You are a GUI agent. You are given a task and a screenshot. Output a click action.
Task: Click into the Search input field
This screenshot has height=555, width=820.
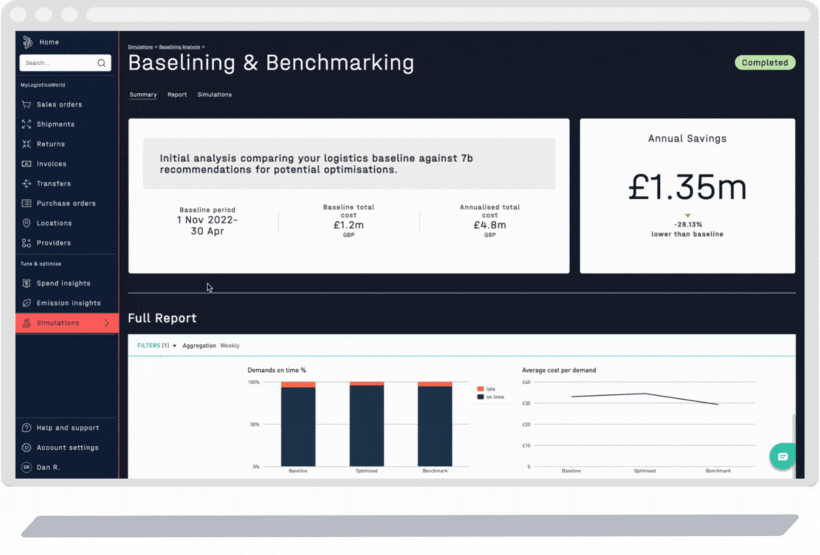coord(58,63)
